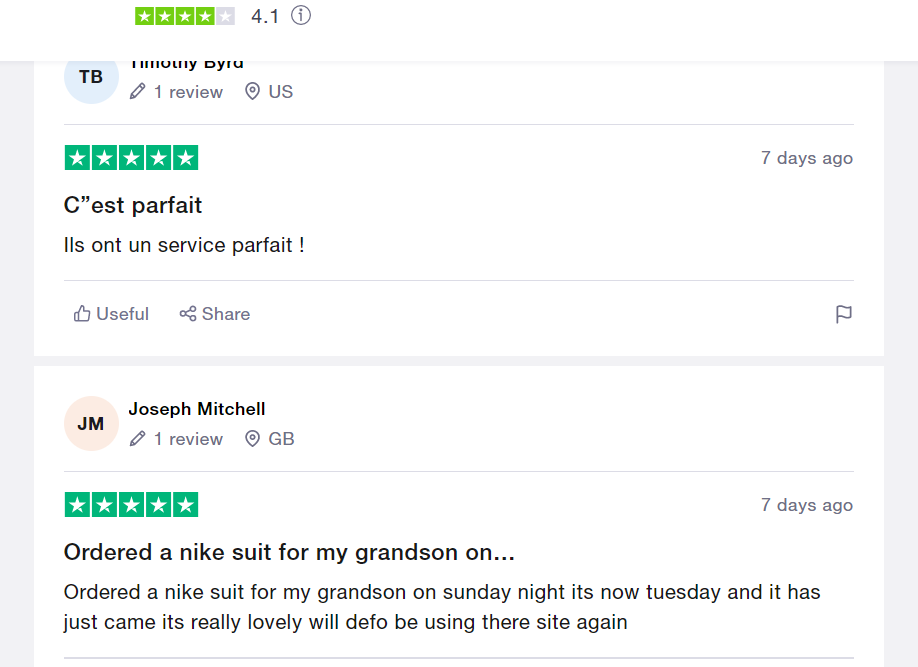
Task: Flag the C"est parfait review
Action: click(844, 314)
